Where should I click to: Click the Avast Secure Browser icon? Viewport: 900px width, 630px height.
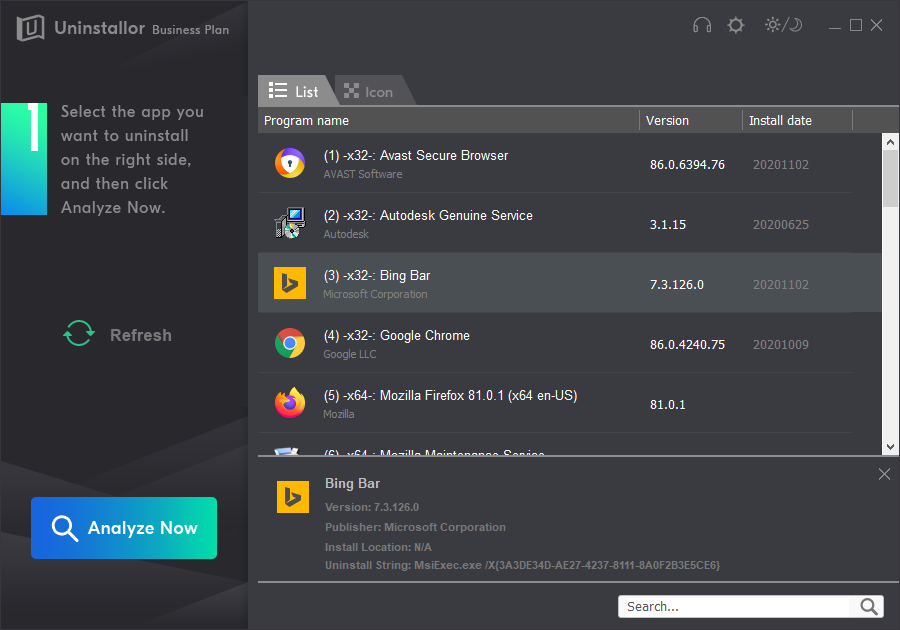[290, 164]
